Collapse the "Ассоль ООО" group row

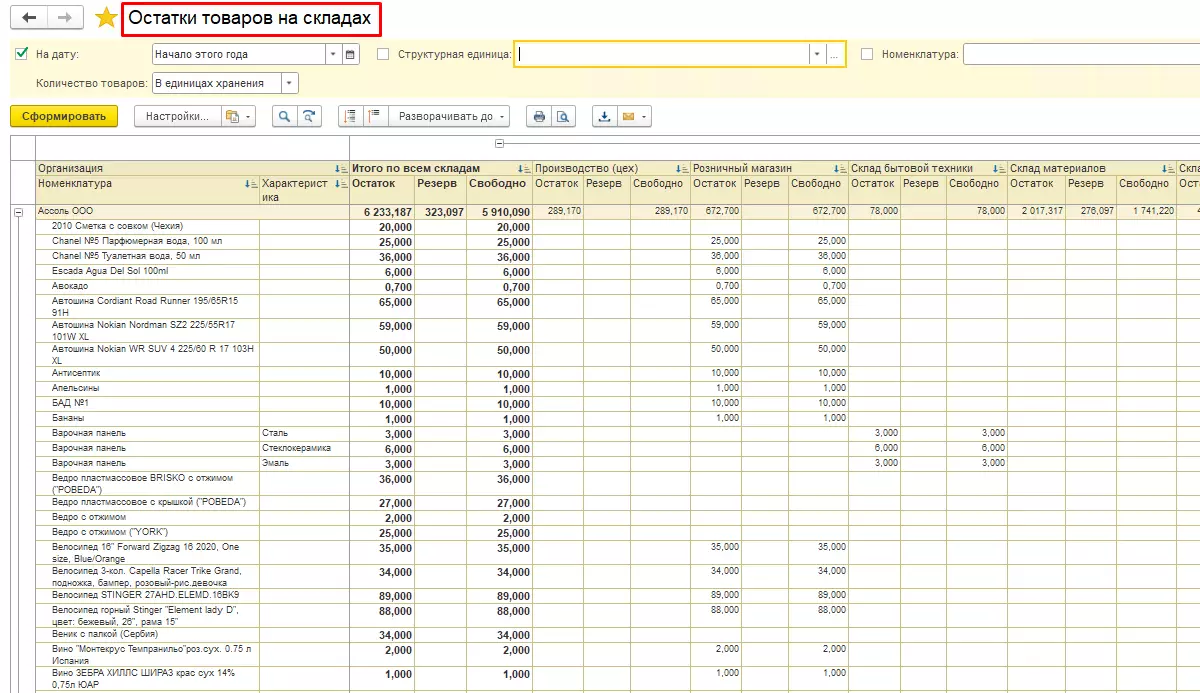point(18,212)
